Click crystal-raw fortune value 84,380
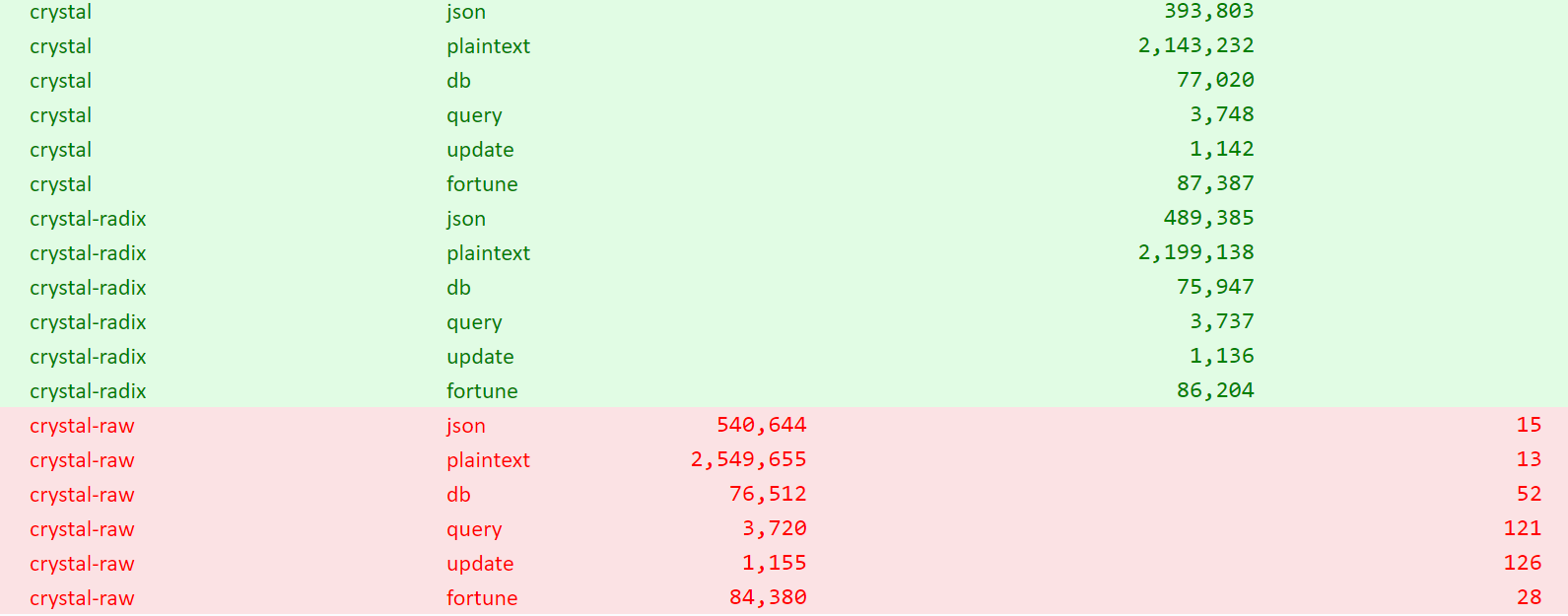Viewport: 1568px width, 616px height. click(768, 597)
